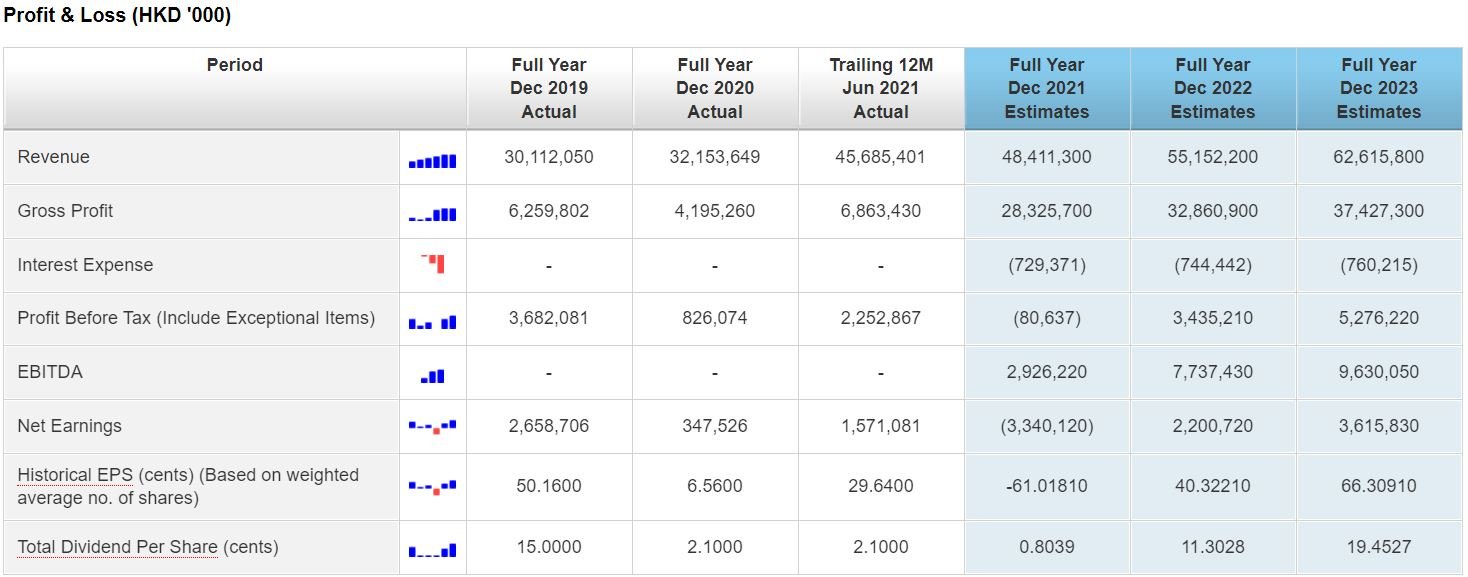Screen dimensions: 1468x577
Task: Open the Profit Before Tax sparkline icon
Action: click(432, 322)
